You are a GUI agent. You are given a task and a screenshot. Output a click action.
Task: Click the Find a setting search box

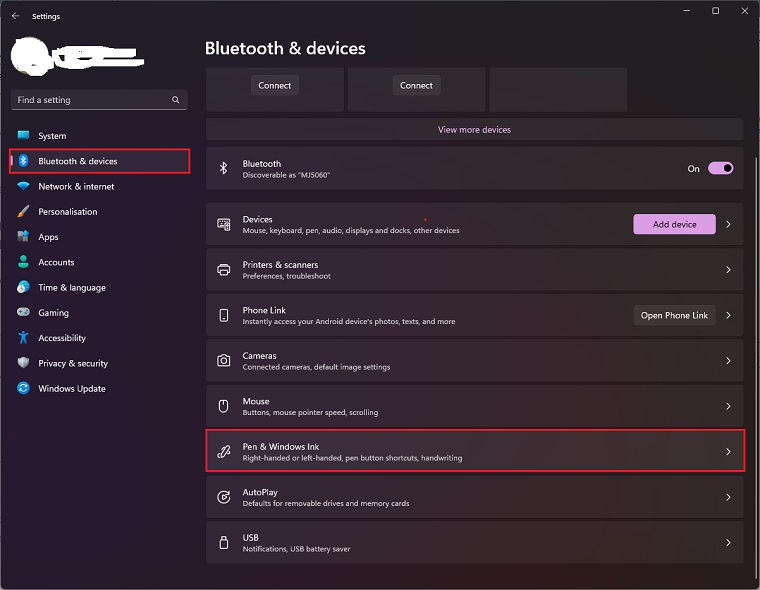92,100
